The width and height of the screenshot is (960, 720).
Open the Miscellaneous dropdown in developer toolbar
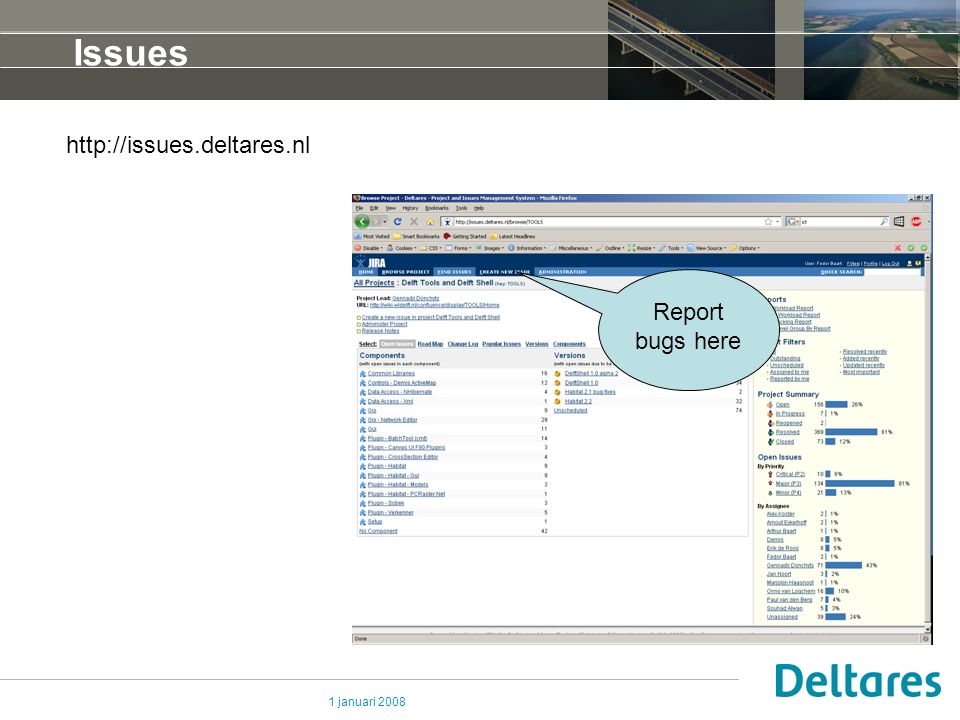(571, 249)
